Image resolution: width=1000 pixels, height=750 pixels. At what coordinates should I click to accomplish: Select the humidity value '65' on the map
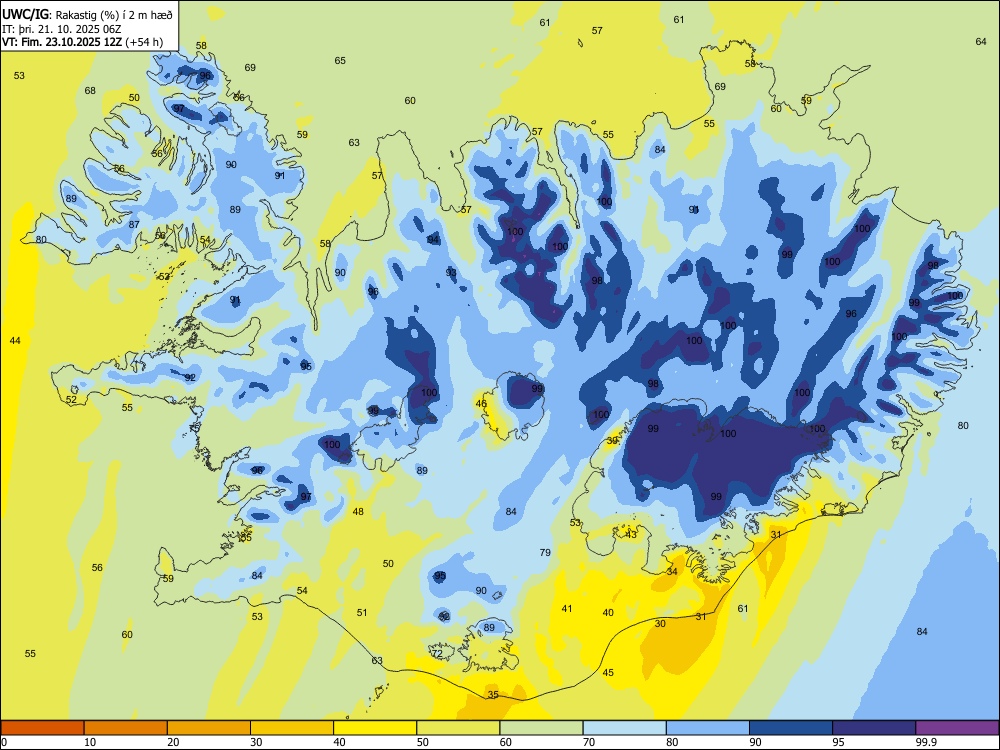(x=340, y=61)
